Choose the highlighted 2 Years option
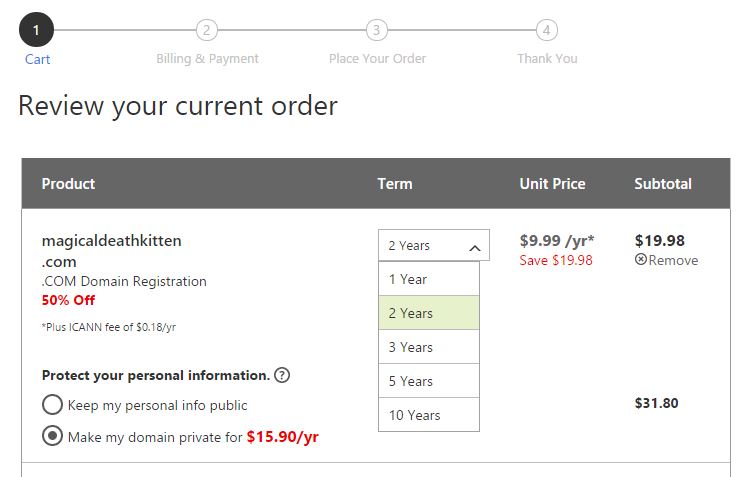The height and width of the screenshot is (477, 741). 429,312
